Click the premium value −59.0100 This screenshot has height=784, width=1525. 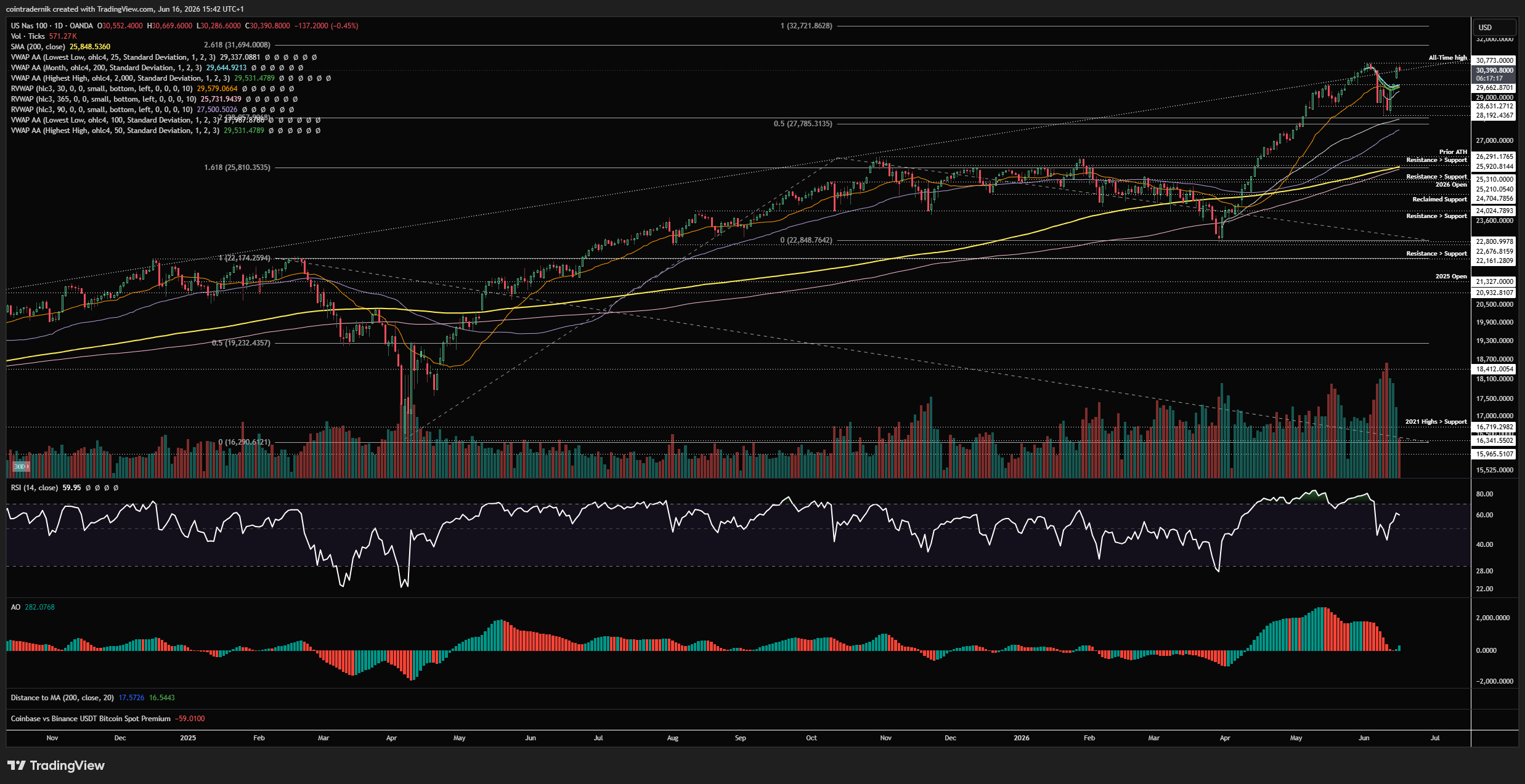pos(190,719)
